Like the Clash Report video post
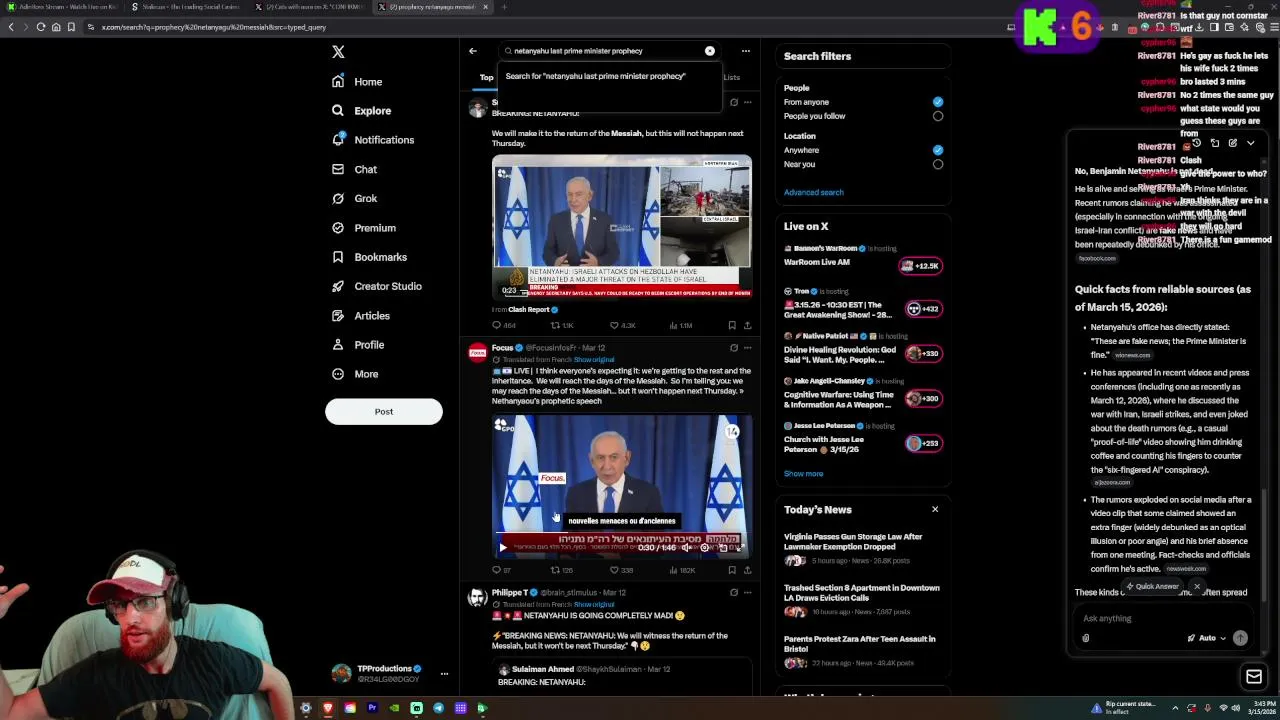Viewport: 1280px width, 720px height. click(623, 325)
